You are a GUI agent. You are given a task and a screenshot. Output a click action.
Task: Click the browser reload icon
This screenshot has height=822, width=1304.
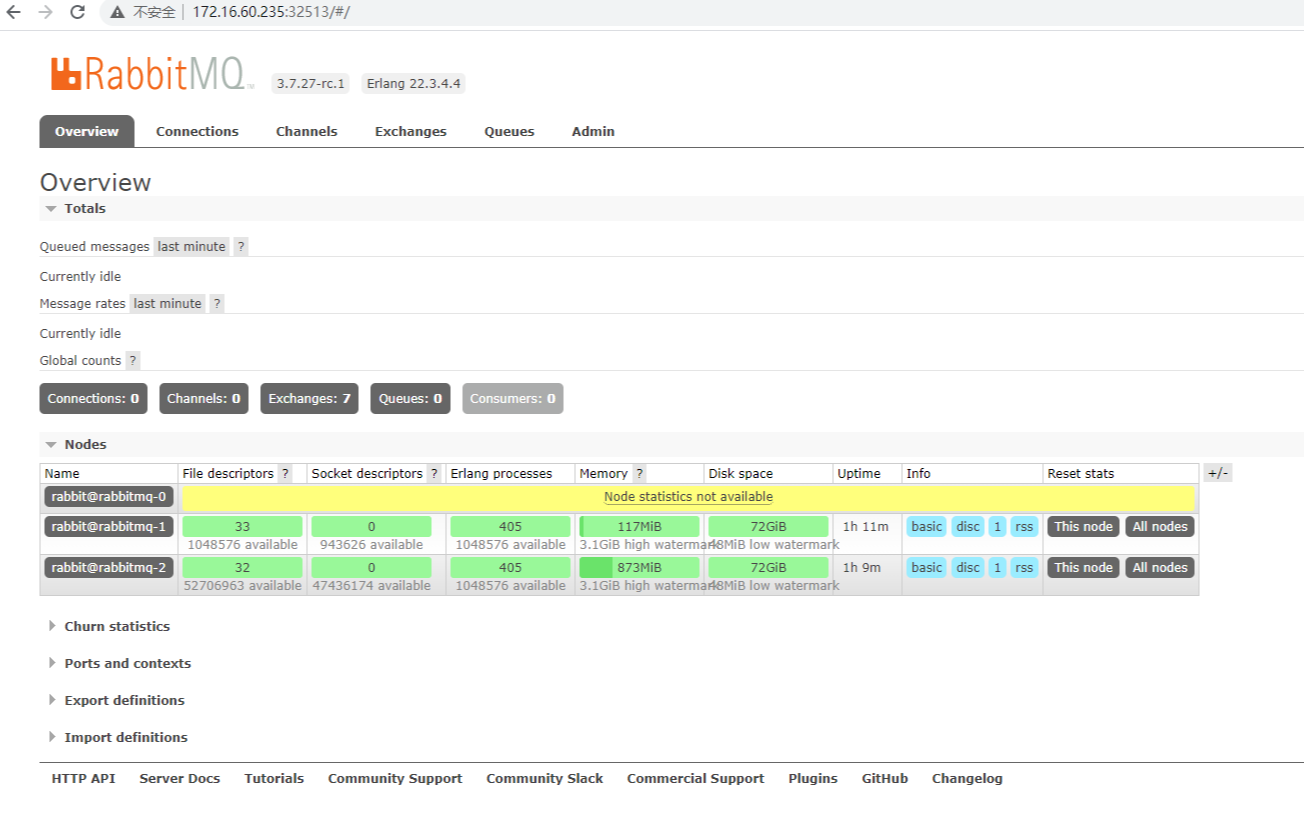point(77,12)
